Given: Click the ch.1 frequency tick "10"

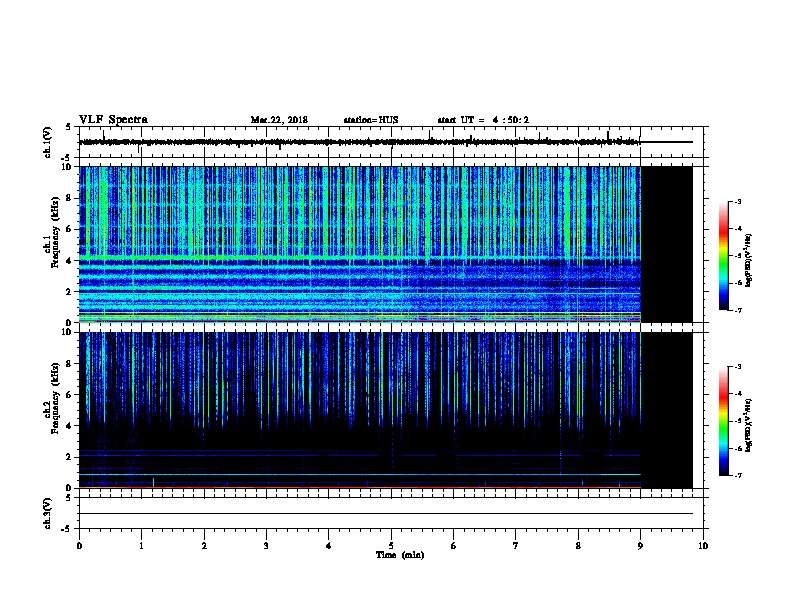Looking at the screenshot, I should pyautogui.click(x=68, y=167).
